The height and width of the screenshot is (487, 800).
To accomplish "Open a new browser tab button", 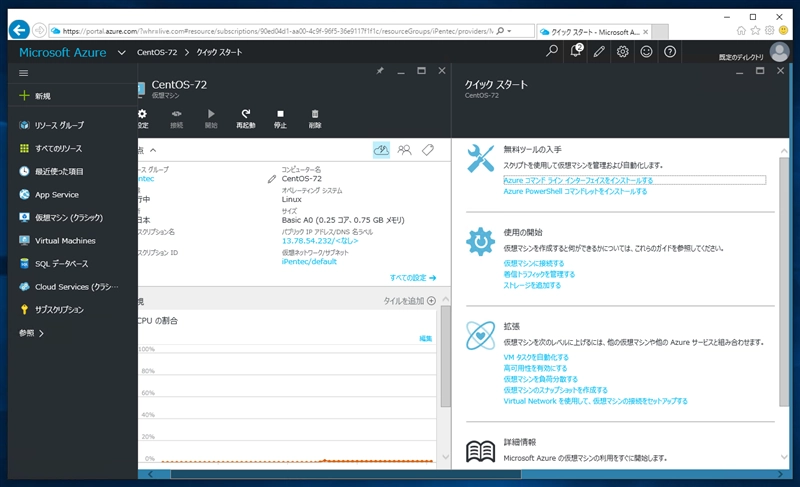I will [x=660, y=32].
